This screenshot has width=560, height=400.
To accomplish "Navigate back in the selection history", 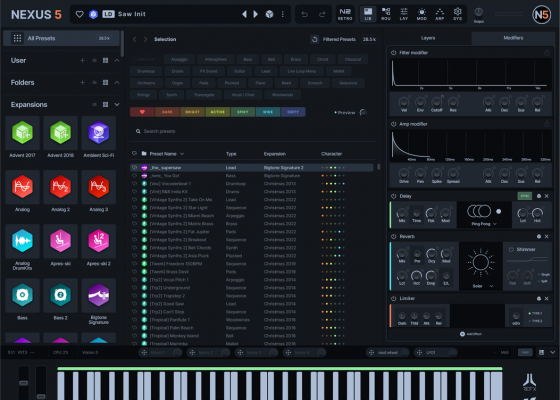I will (x=135, y=39).
